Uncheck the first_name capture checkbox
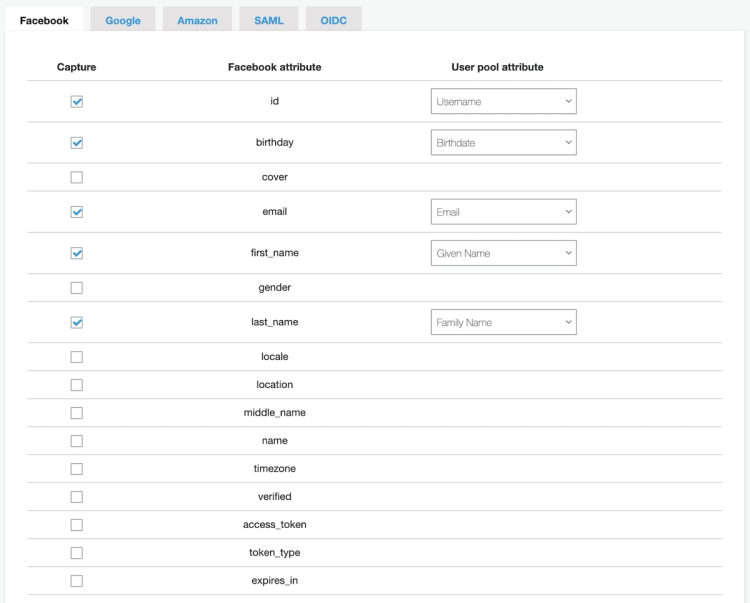750x603 pixels. pos(77,253)
